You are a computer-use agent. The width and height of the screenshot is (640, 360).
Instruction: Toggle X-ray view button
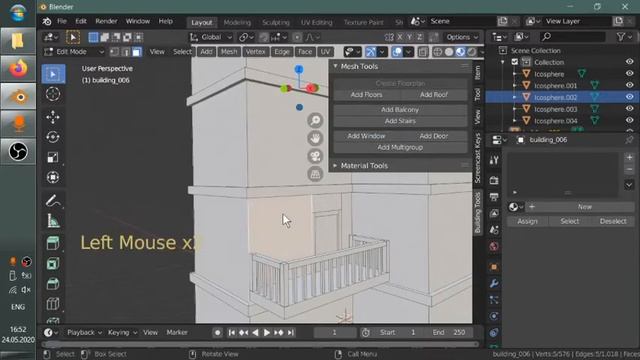click(x=423, y=52)
